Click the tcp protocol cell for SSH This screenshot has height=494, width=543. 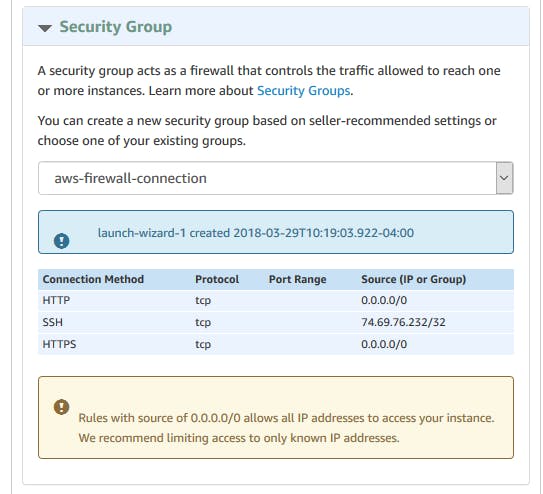203,323
